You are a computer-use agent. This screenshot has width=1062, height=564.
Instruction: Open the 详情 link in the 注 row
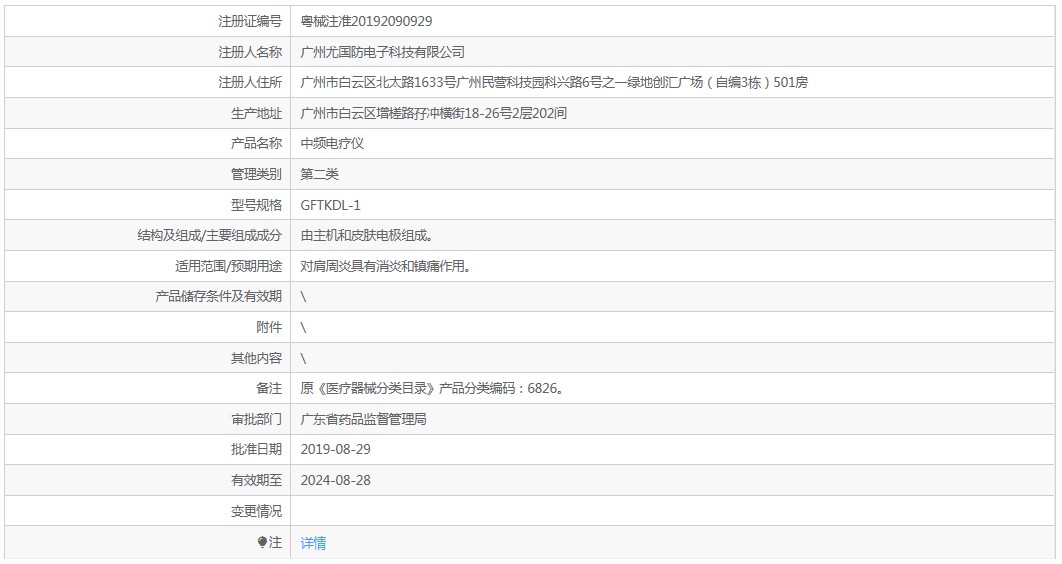(x=313, y=542)
